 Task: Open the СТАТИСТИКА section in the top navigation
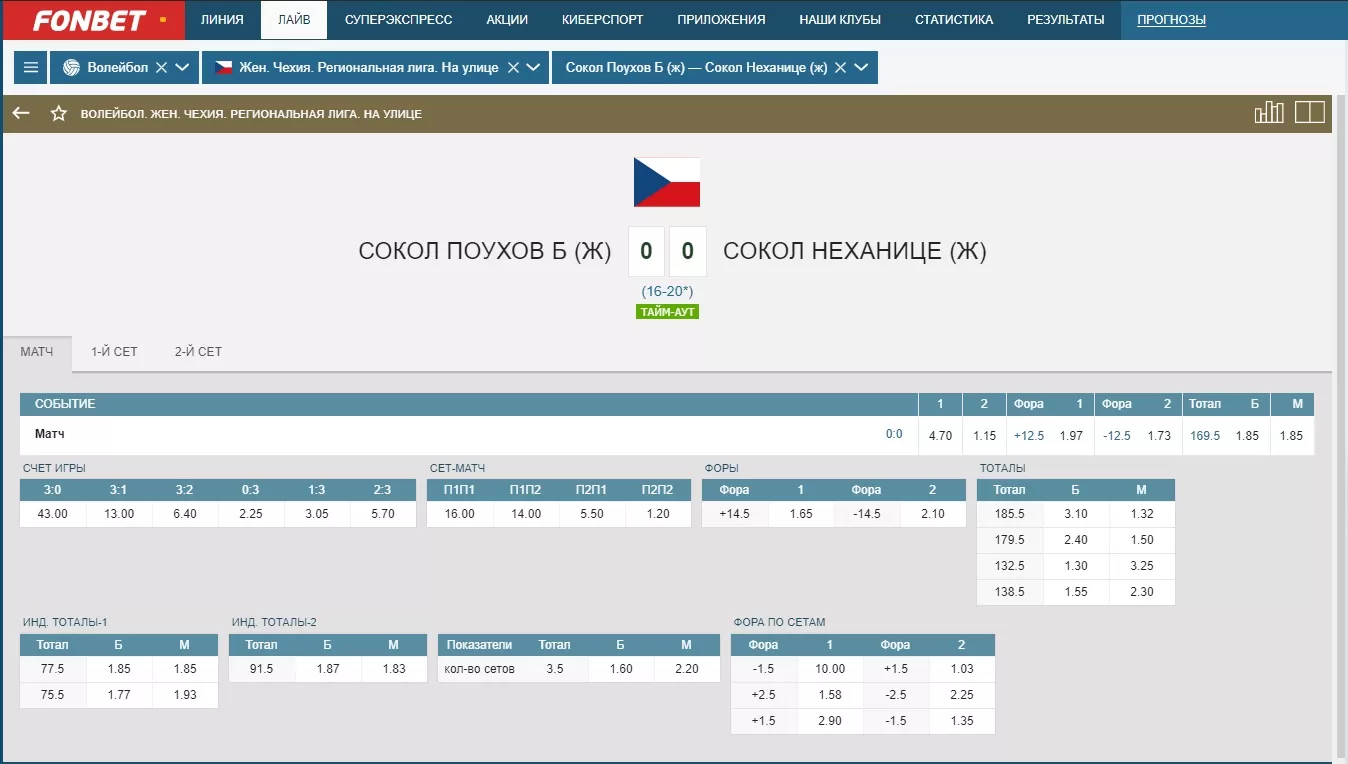[x=953, y=19]
